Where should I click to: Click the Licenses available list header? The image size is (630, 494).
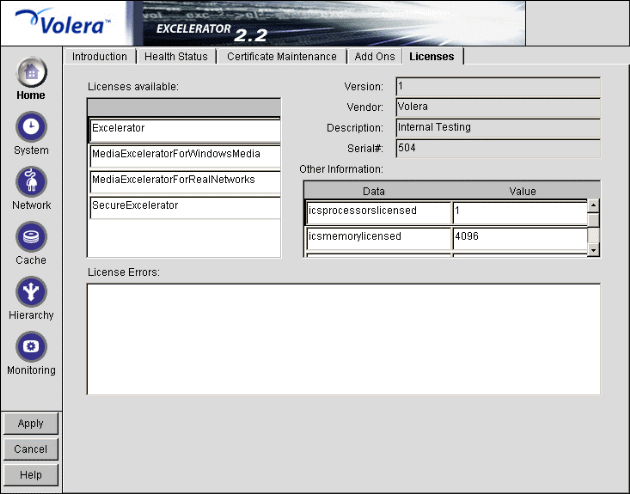coord(184,108)
